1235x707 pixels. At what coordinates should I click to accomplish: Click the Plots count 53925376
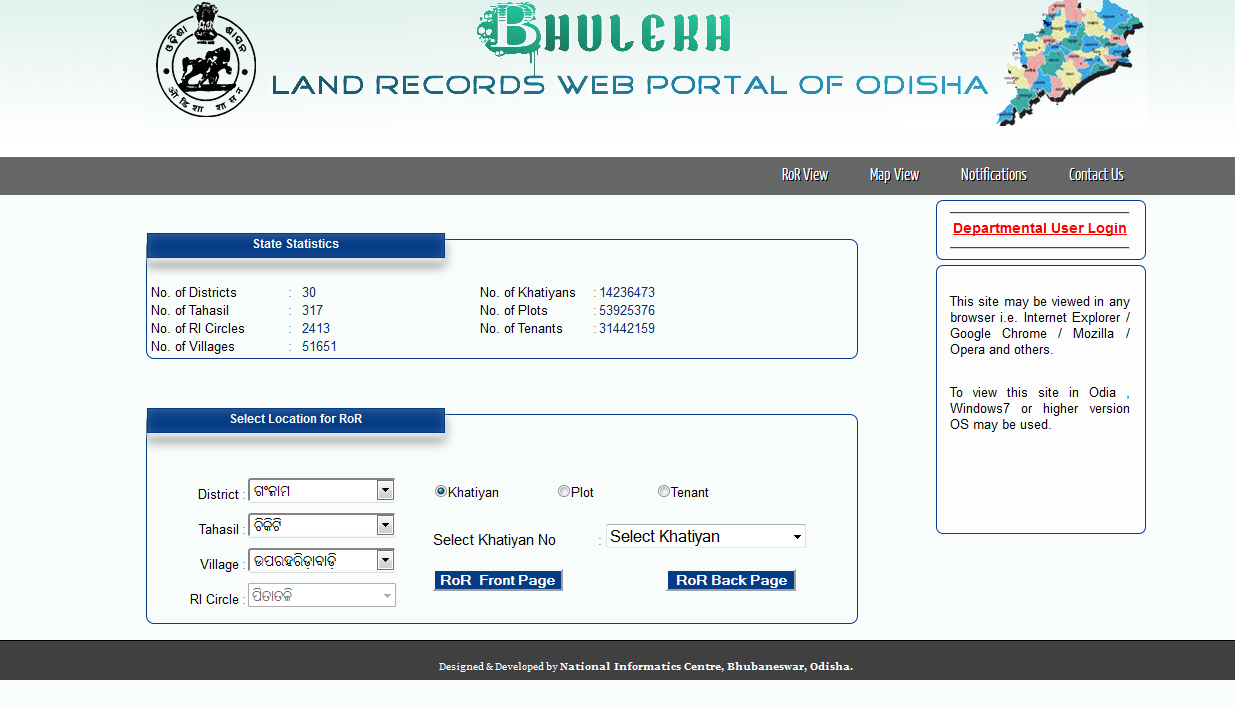tap(627, 311)
